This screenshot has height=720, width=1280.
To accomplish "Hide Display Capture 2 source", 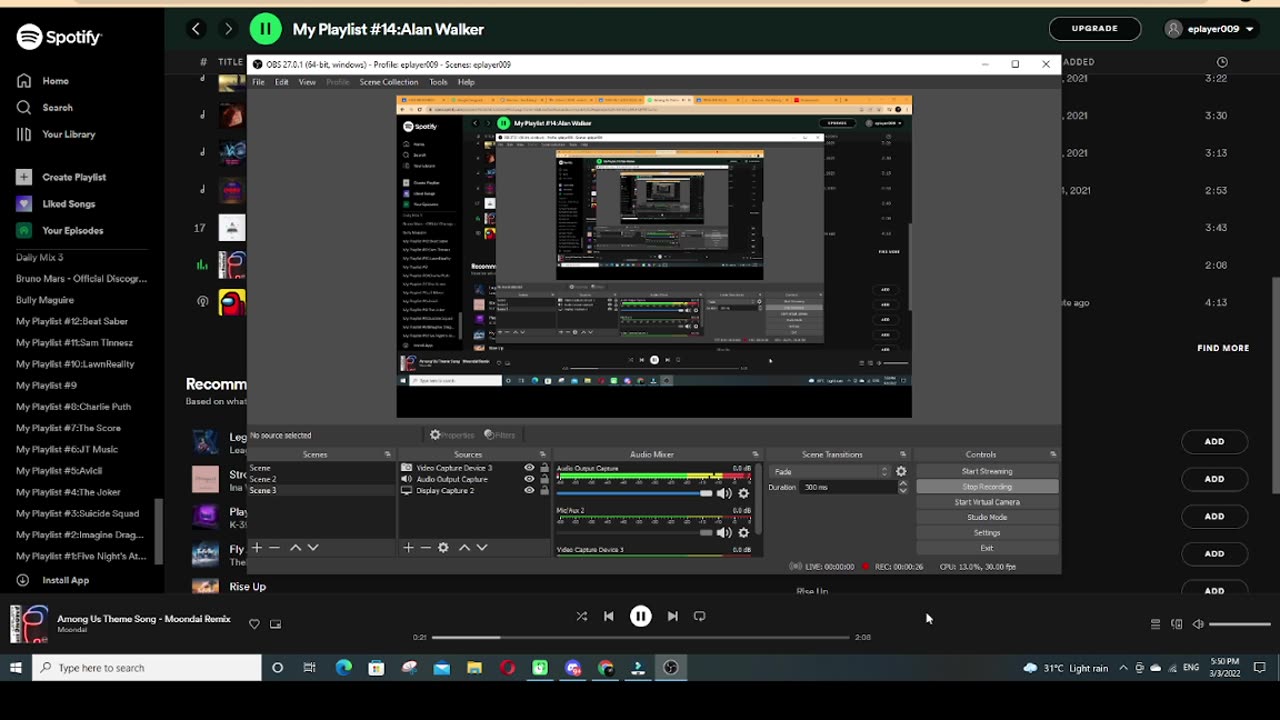I will coord(529,491).
